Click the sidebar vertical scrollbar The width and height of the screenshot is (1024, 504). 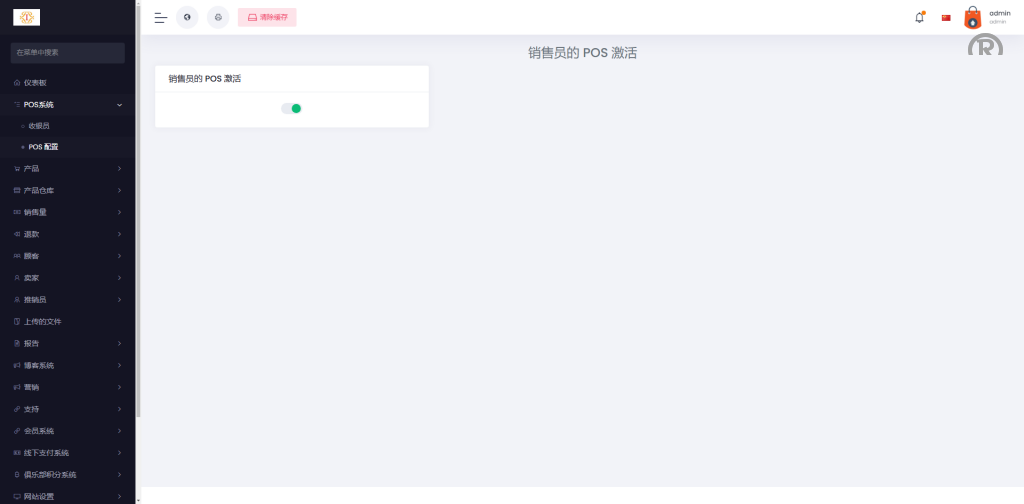[138, 209]
